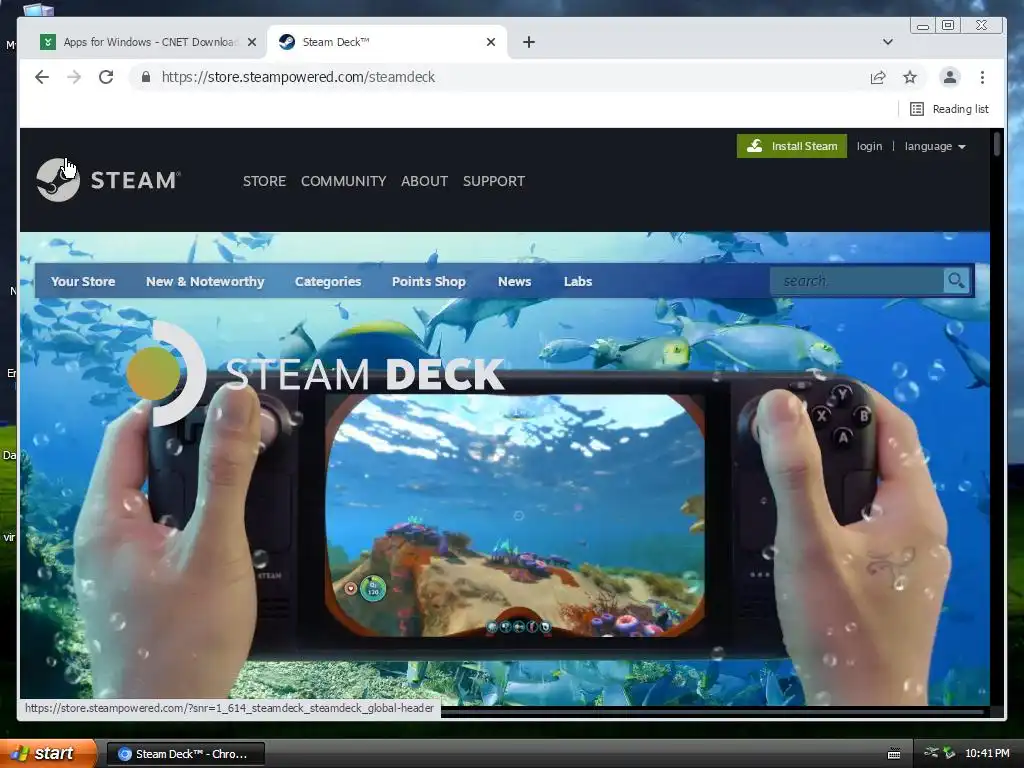Viewport: 1024px width, 768px height.
Task: Click the tab search chevron in the title bar
Action: [x=888, y=42]
